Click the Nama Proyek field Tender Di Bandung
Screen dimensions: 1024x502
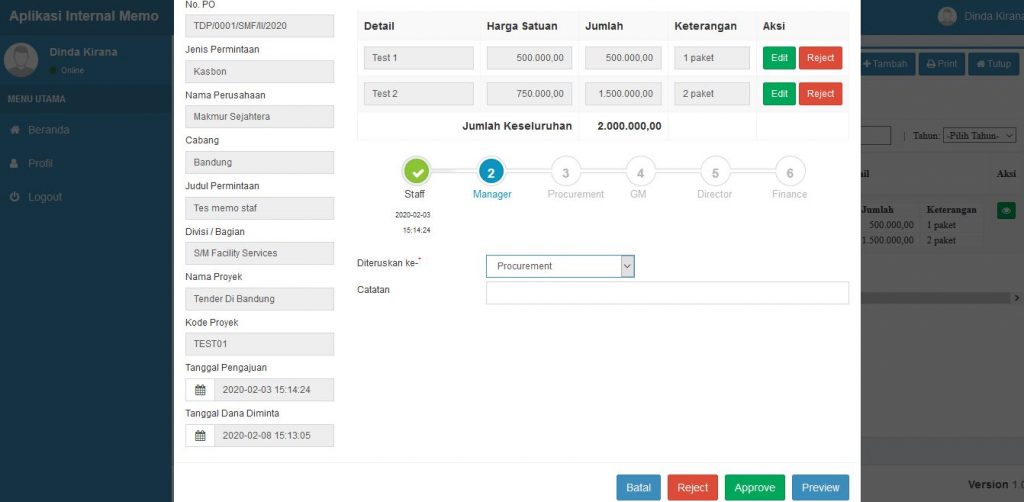click(260, 299)
